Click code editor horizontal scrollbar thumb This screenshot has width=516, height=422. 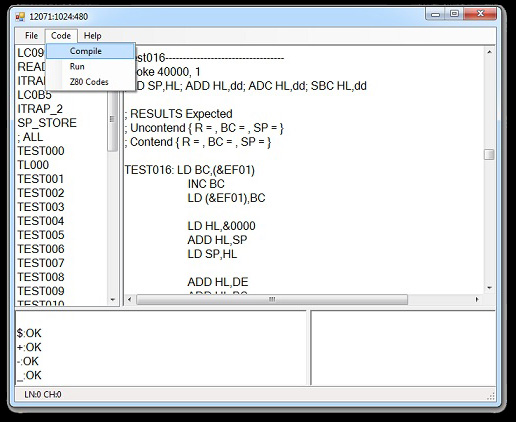272,299
